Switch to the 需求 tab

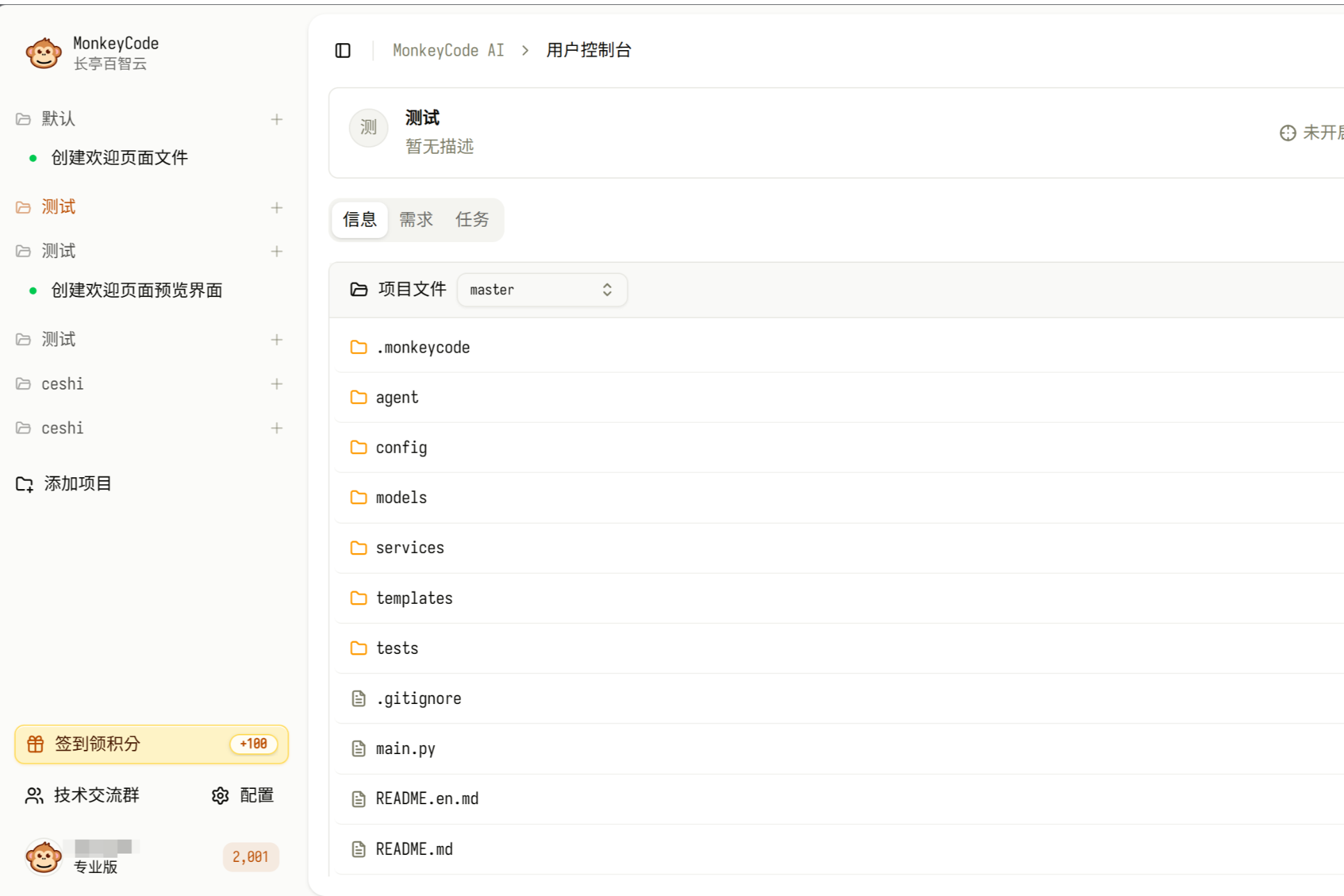click(416, 220)
